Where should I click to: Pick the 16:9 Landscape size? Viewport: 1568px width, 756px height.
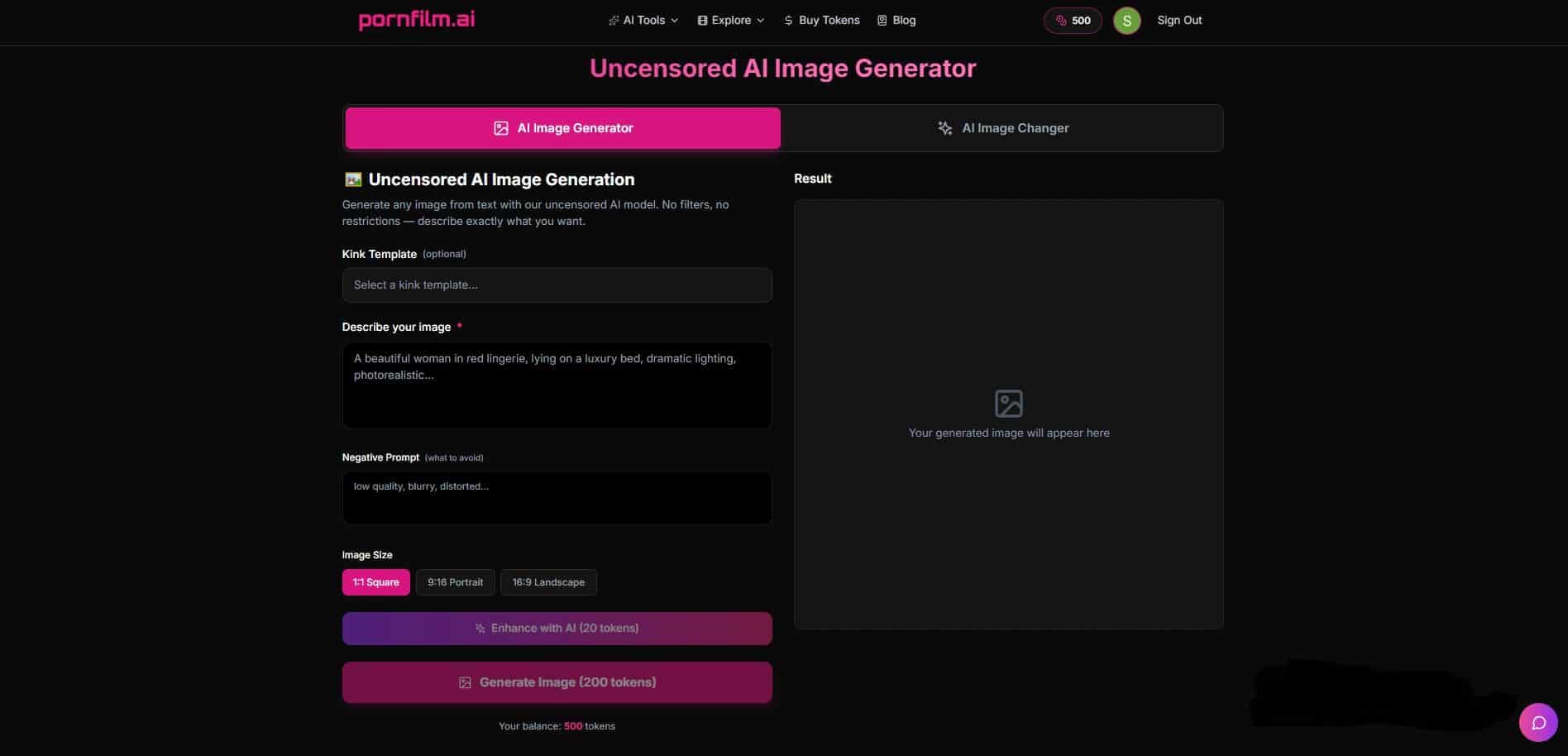(x=548, y=582)
